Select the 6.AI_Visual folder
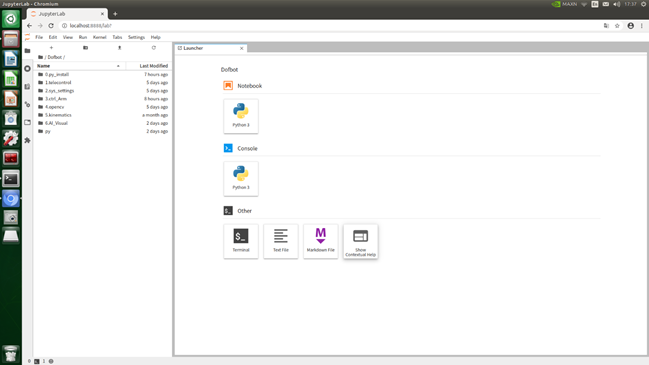This screenshot has width=649, height=365. [x=102, y=123]
